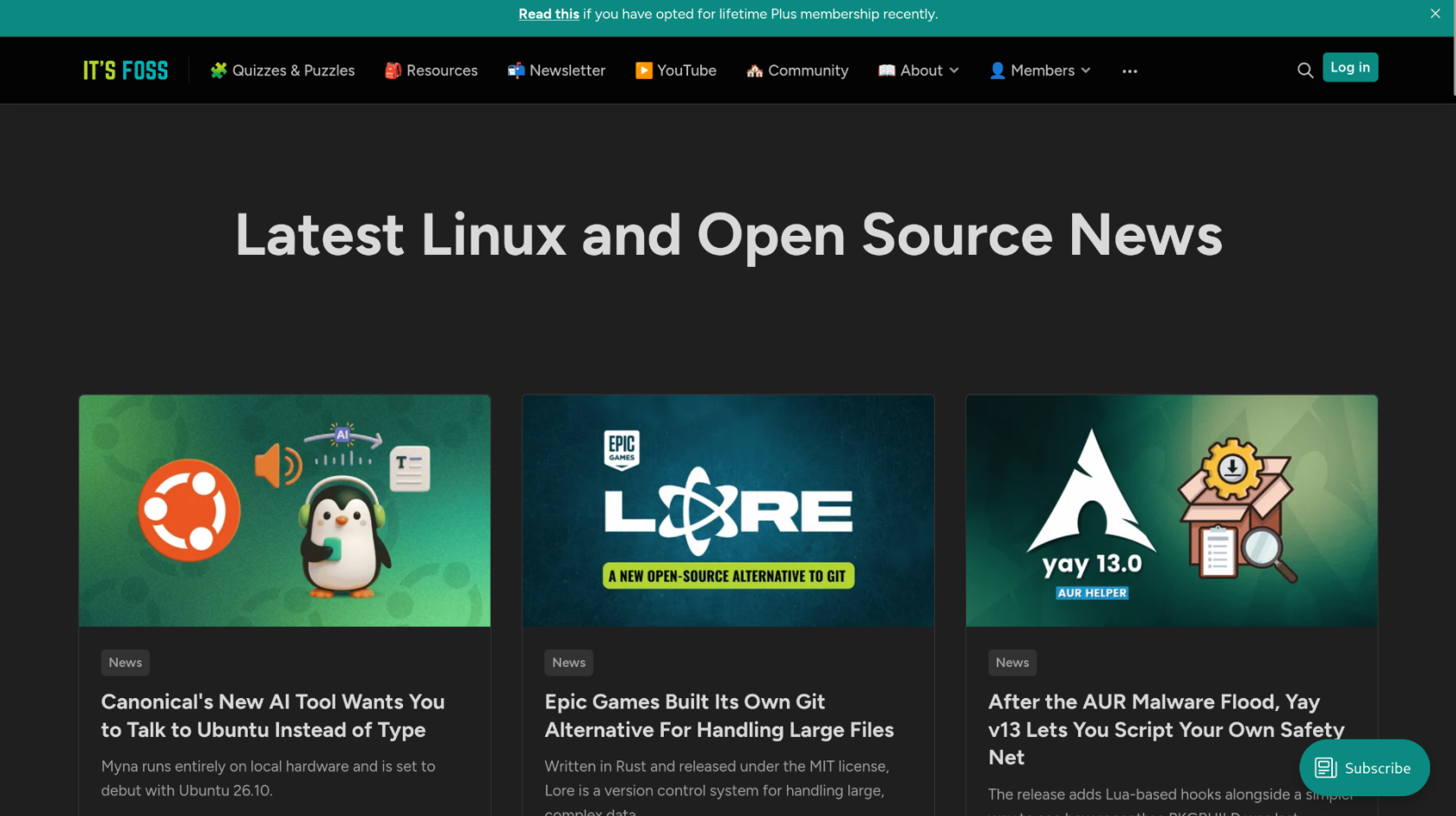Screen dimensions: 1456x816
Task: Open the search magnifier icon
Action: pyautogui.click(x=1304, y=70)
